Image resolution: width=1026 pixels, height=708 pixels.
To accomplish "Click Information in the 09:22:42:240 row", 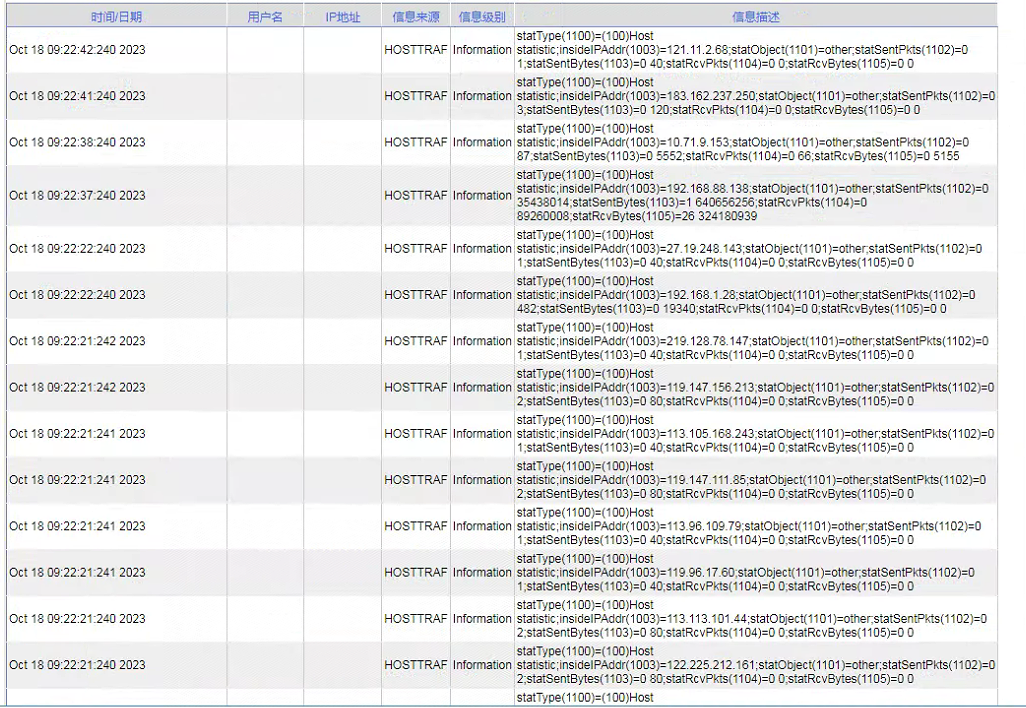I will (x=482, y=50).
